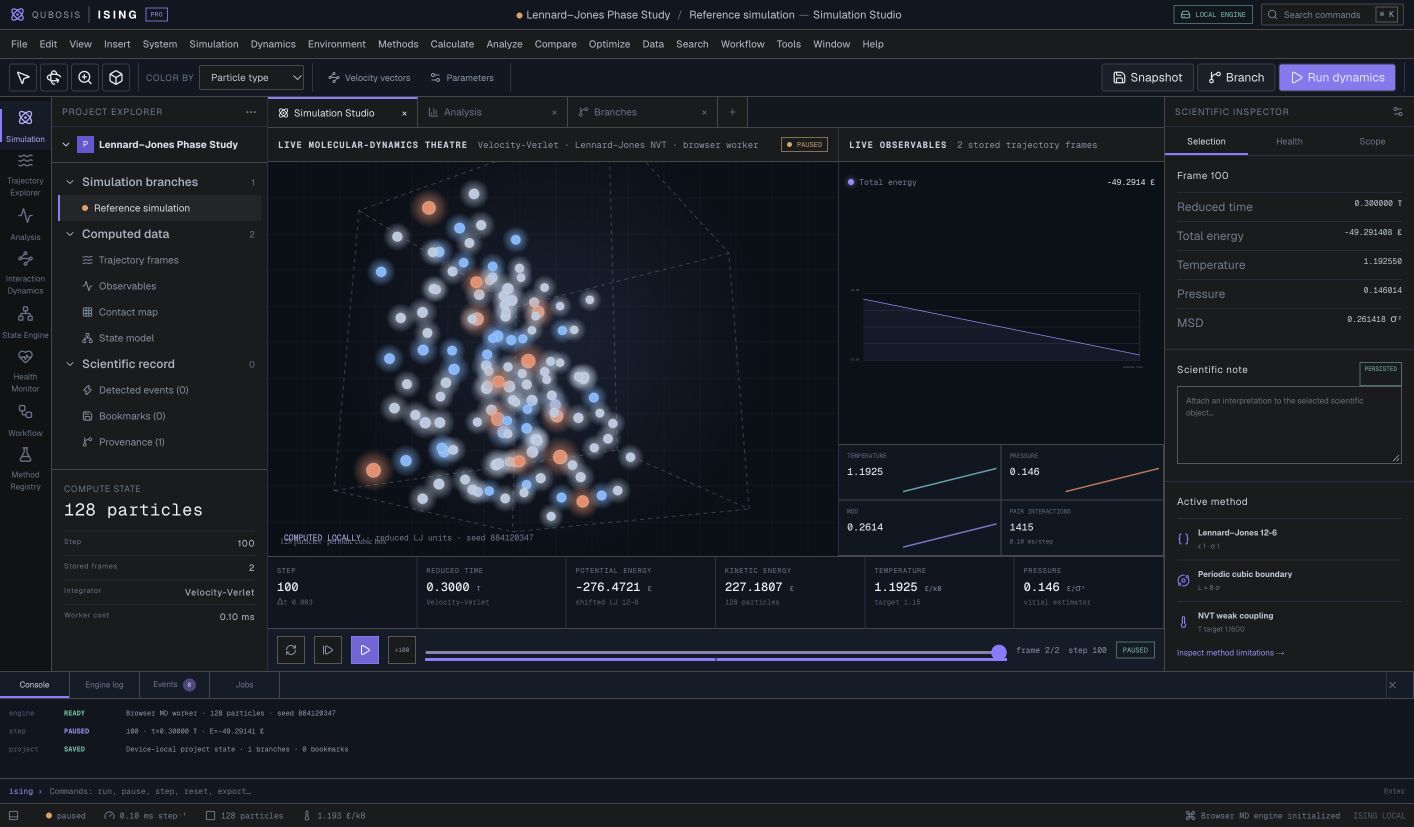This screenshot has width=1414, height=827.
Task: Toggle the Local Engine indicator
Action: pyautogui.click(x=1213, y=15)
